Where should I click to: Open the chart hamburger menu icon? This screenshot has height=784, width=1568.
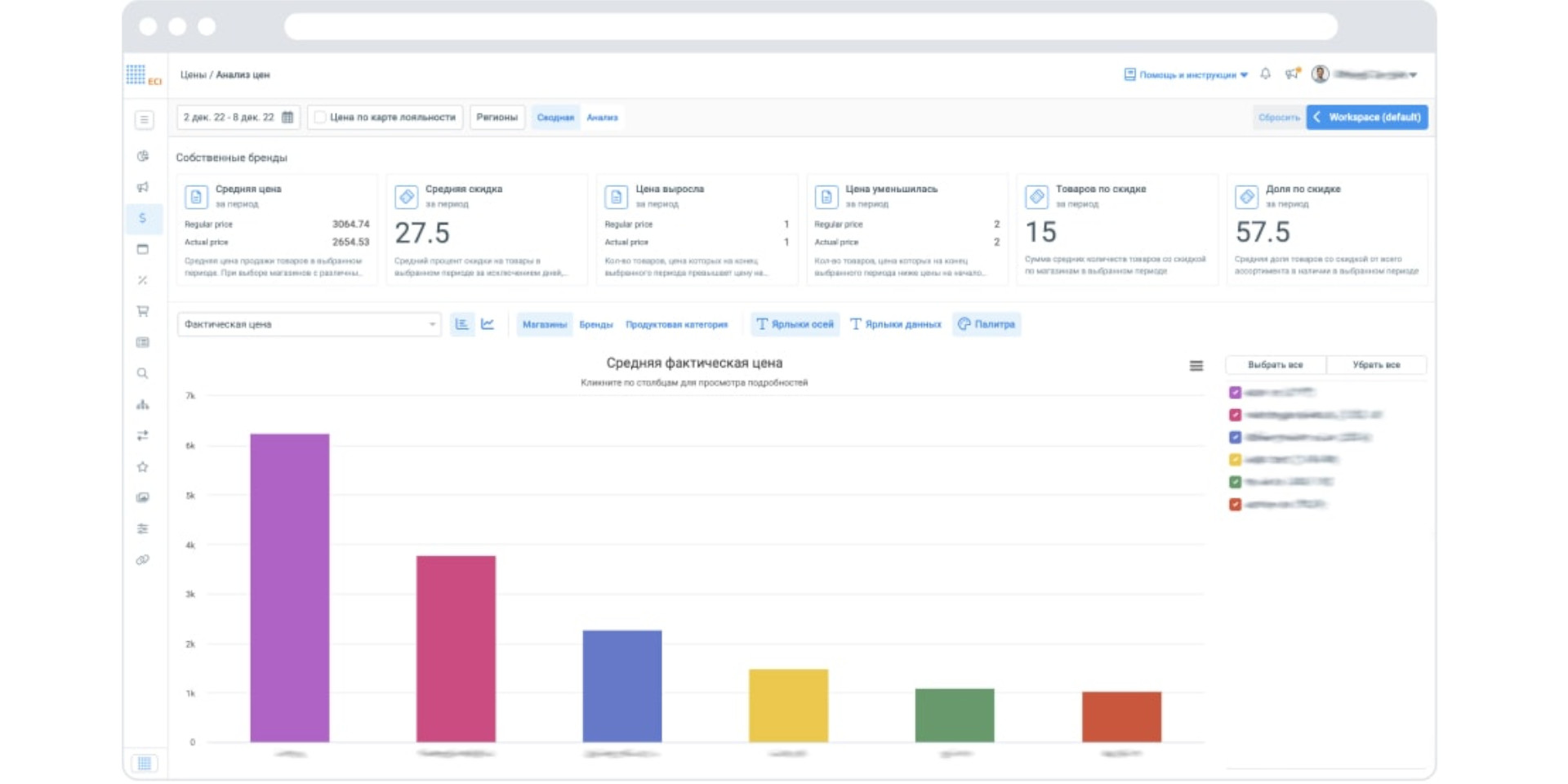point(1196,366)
